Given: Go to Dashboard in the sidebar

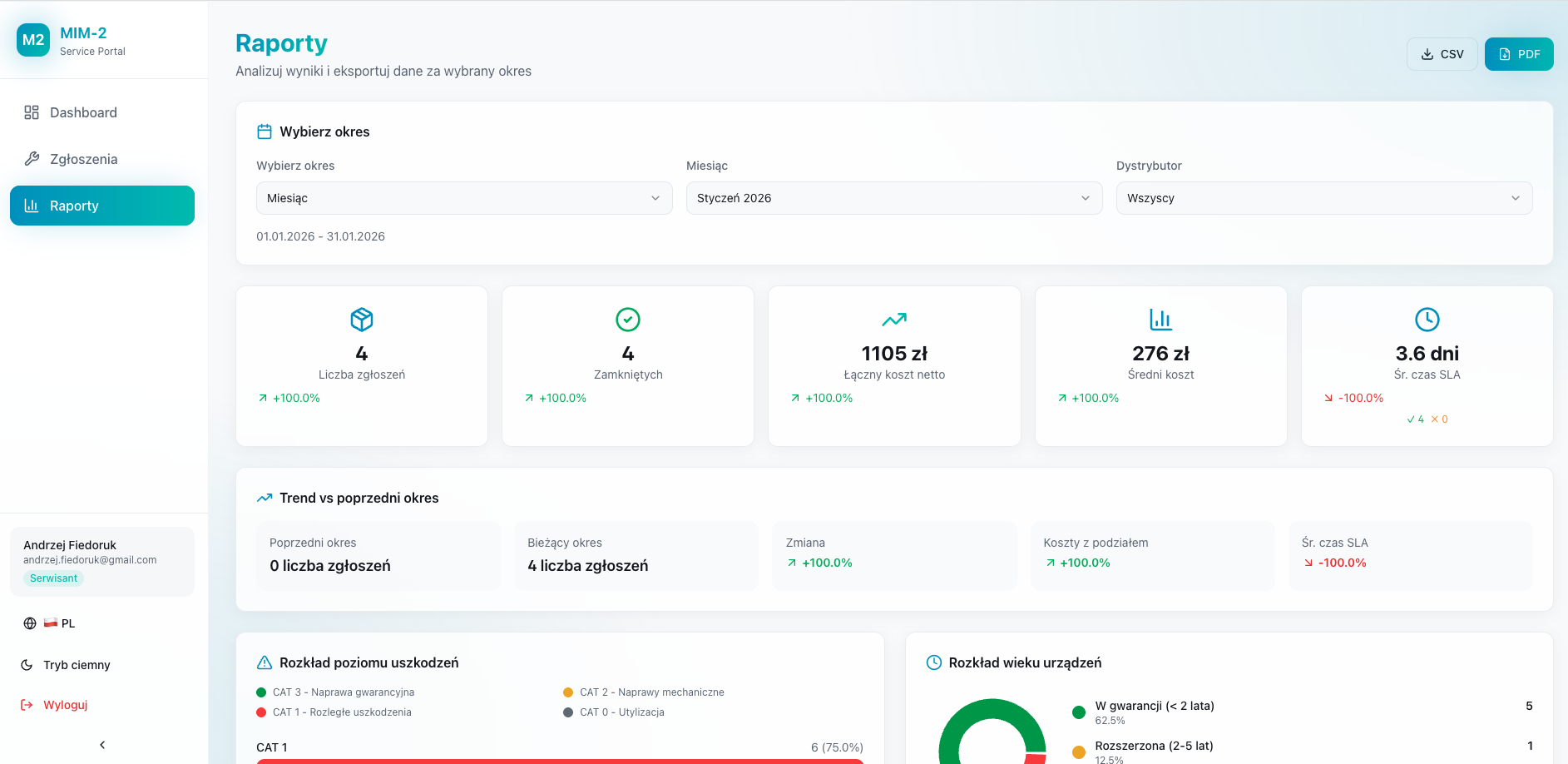Looking at the screenshot, I should click(x=83, y=112).
